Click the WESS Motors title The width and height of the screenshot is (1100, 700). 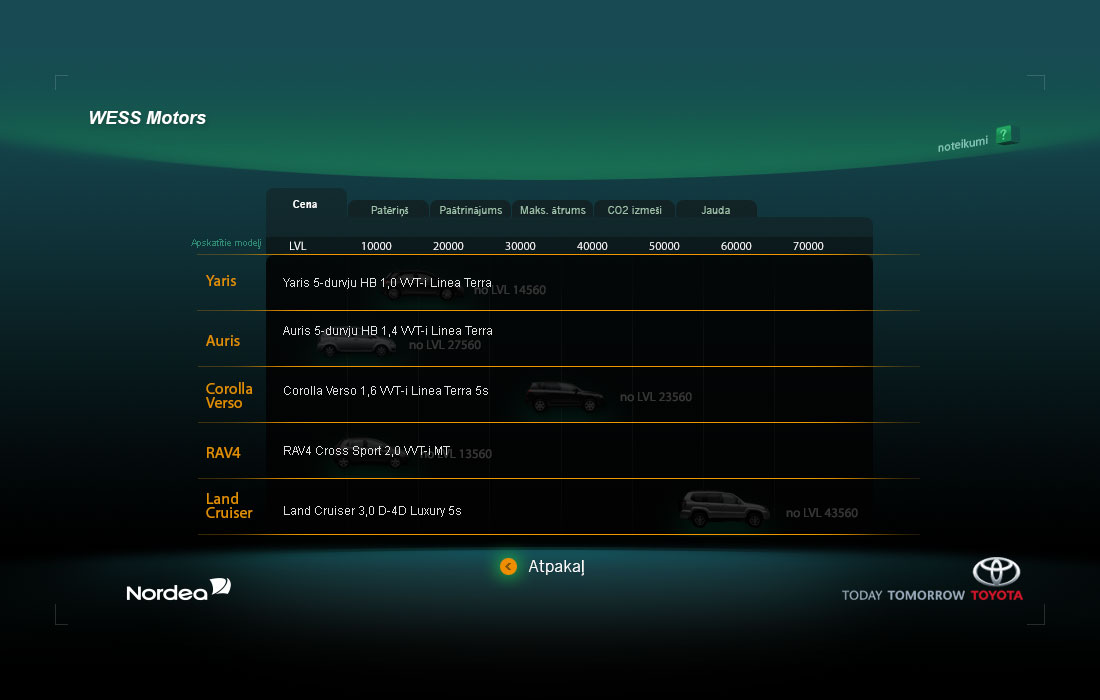(x=147, y=118)
